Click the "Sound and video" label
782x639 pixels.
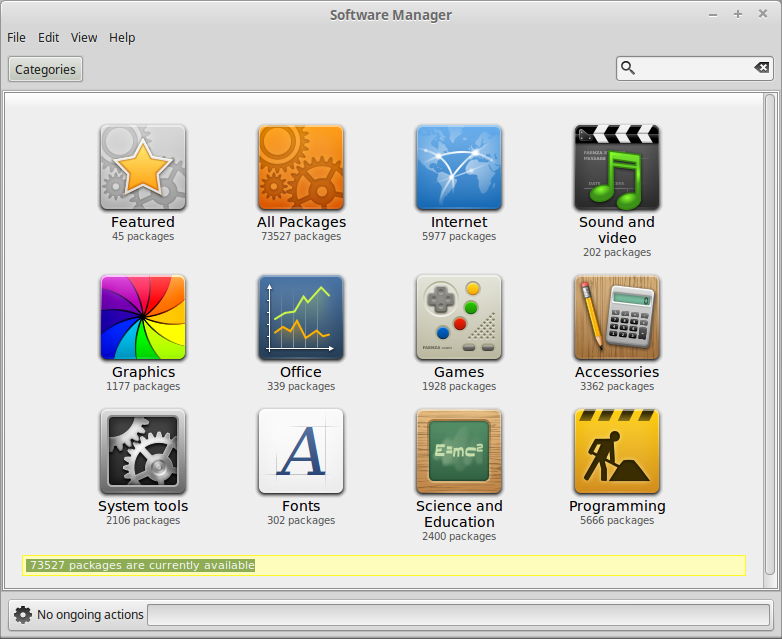coord(617,230)
